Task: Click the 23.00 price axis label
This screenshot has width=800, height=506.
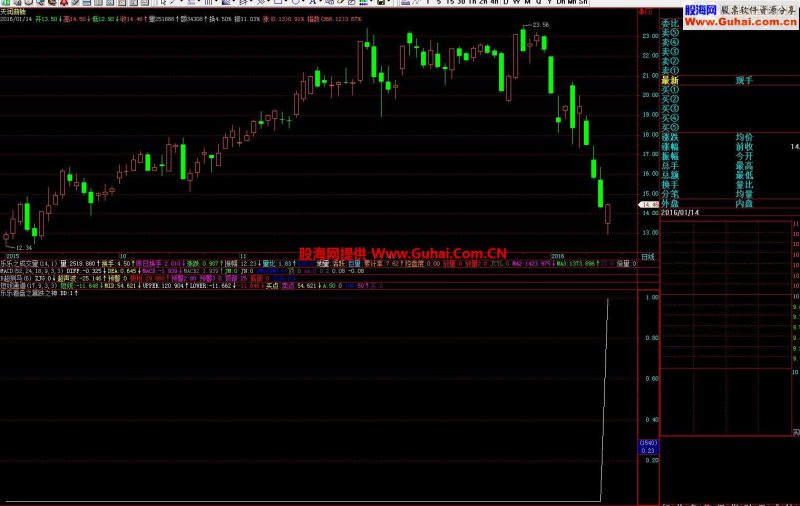Action: [650, 36]
